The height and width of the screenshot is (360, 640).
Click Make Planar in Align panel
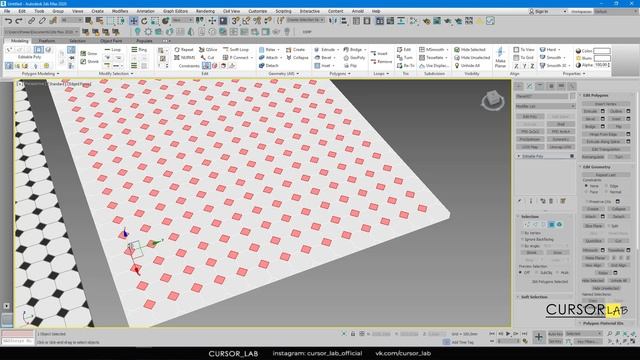tap(500, 58)
